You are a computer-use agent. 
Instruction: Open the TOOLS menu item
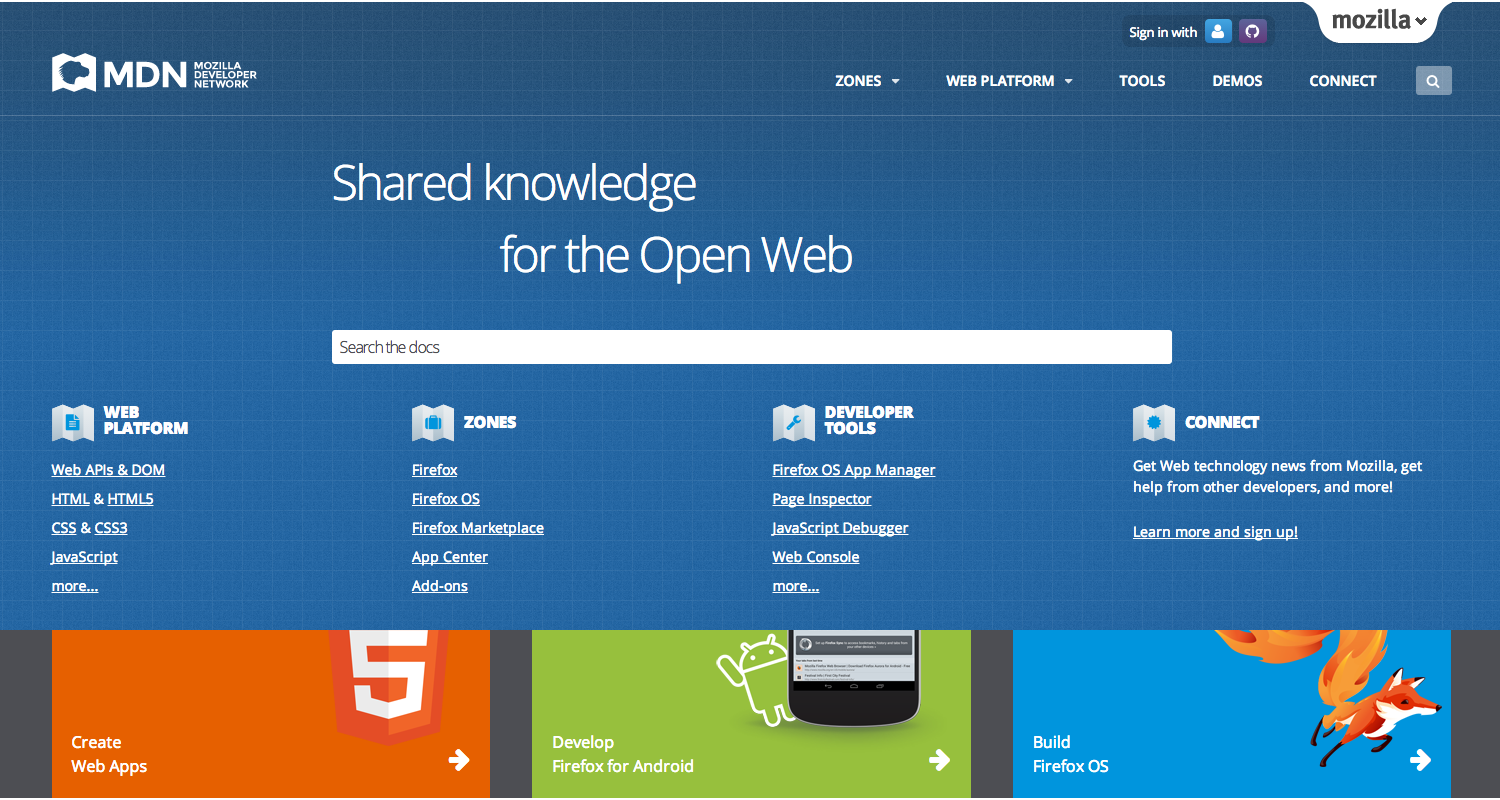pos(1142,81)
